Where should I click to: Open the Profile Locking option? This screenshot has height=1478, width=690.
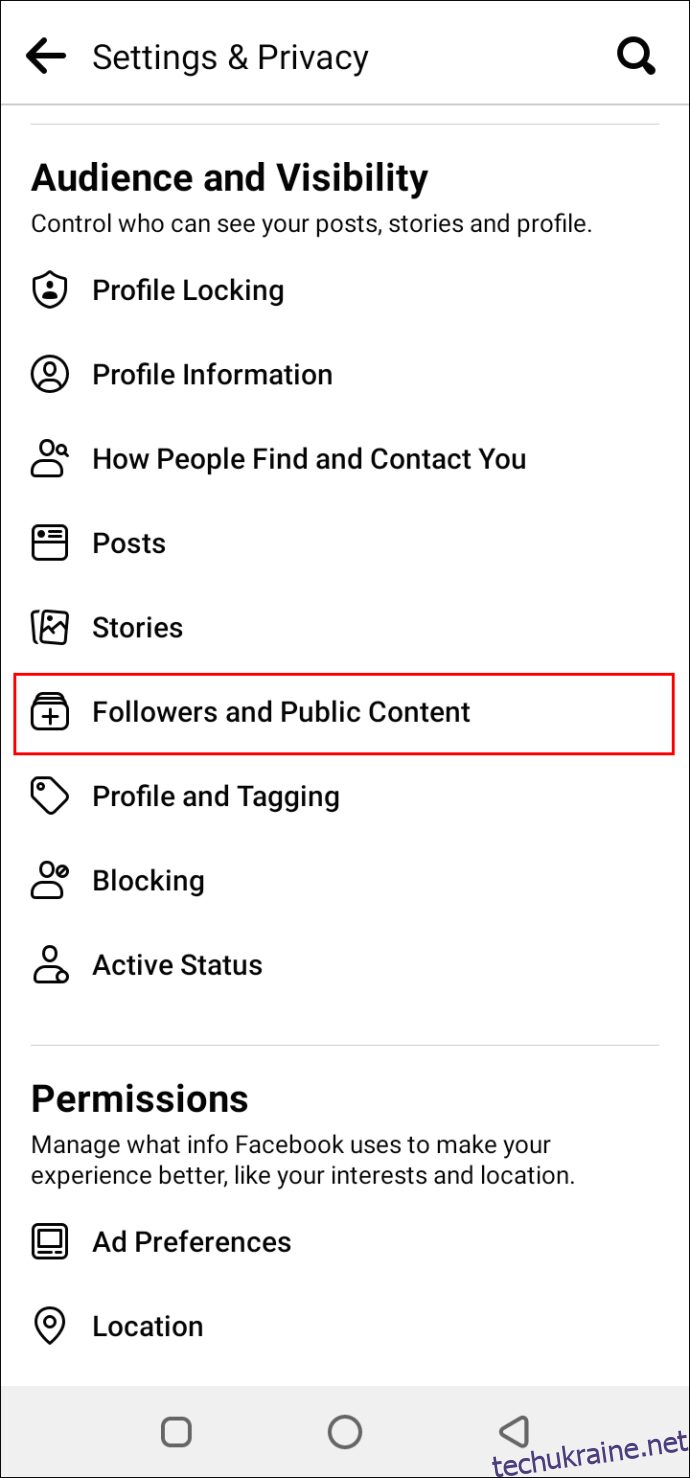click(344, 291)
